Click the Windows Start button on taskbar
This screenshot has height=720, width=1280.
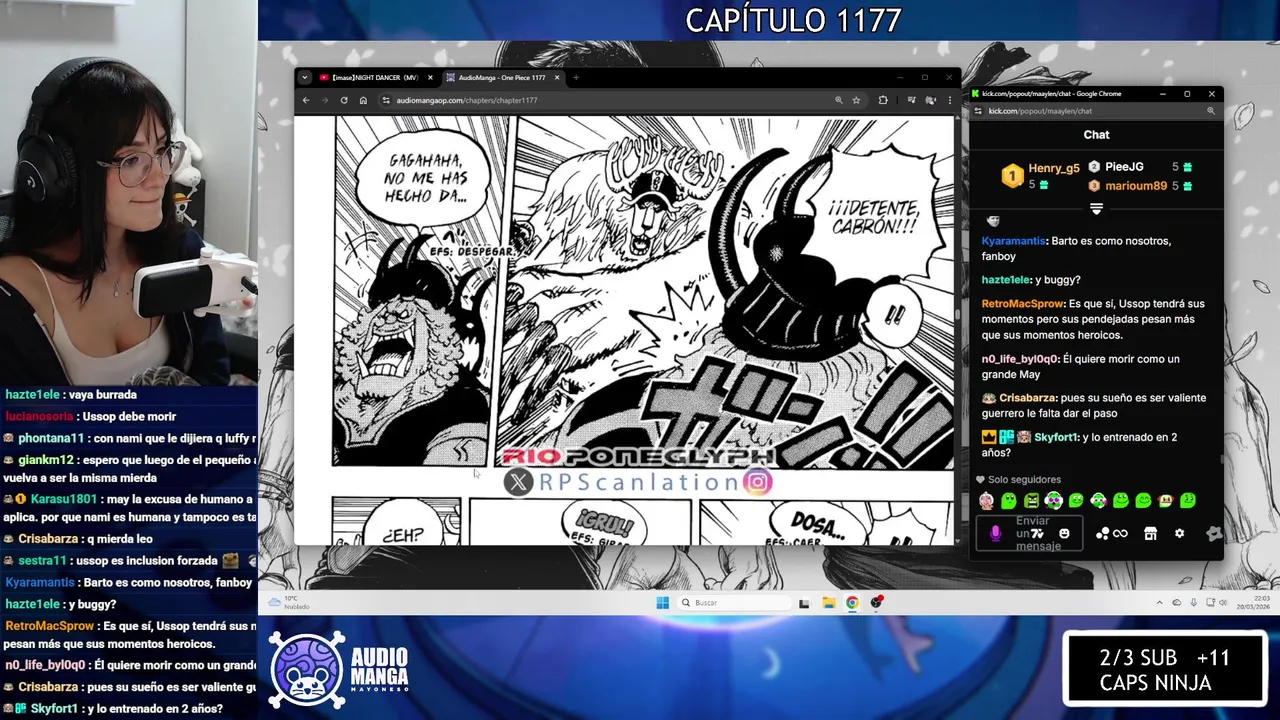[662, 603]
